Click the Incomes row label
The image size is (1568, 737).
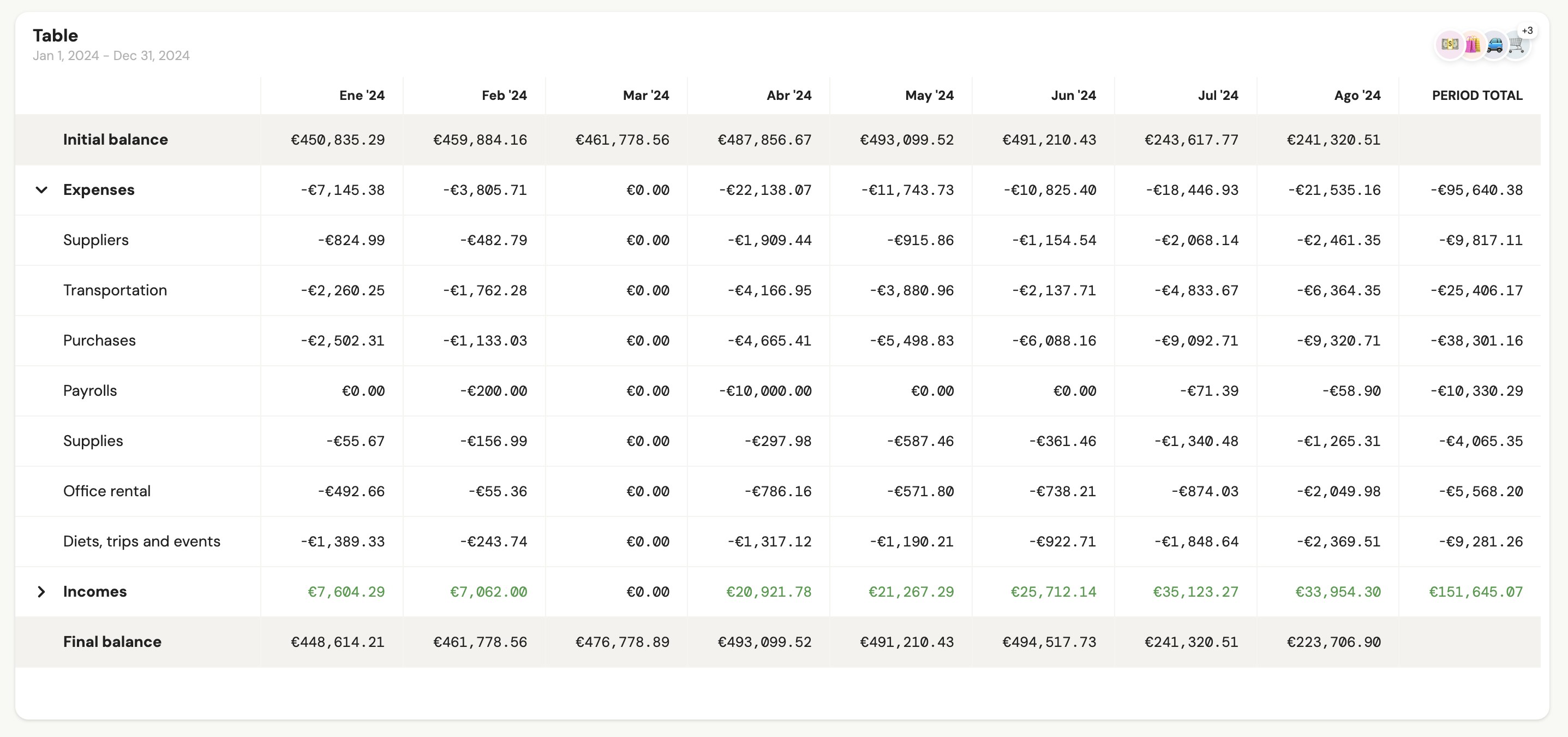coord(95,592)
